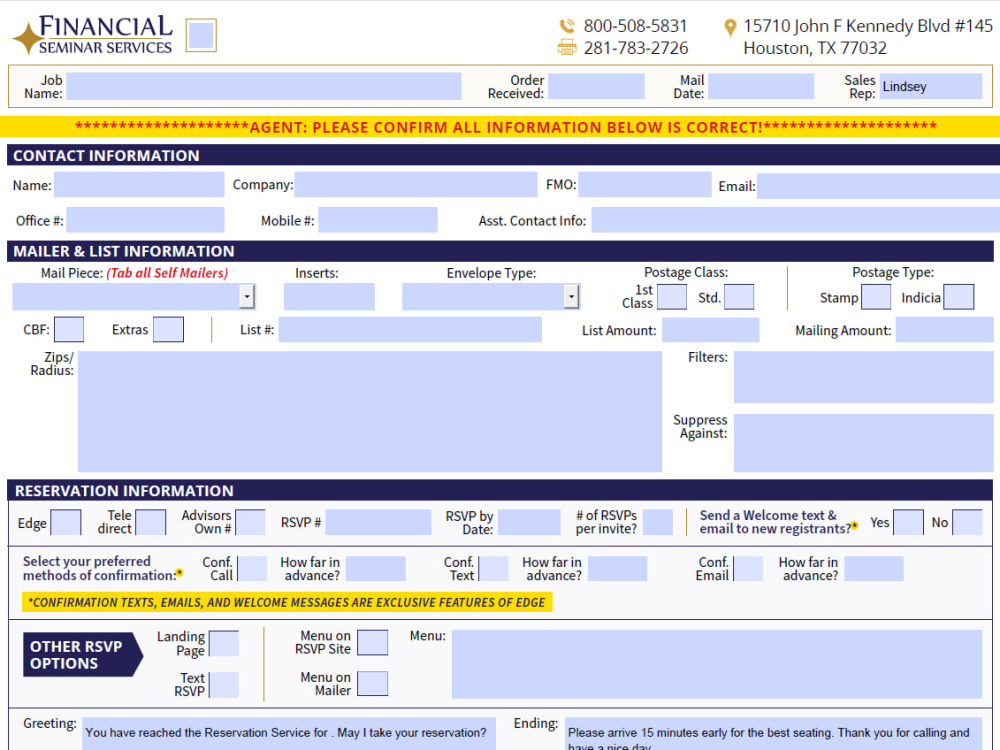
Task: Open the Mail Piece dropdown arrow
Action: coord(247,297)
